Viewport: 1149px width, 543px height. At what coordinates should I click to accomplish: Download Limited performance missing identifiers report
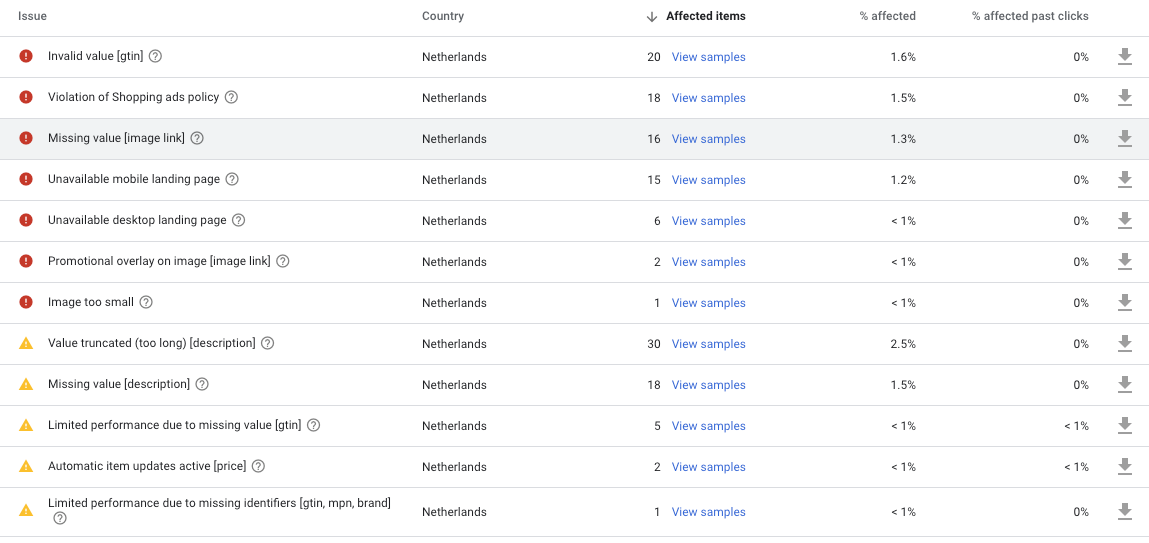(x=1125, y=511)
